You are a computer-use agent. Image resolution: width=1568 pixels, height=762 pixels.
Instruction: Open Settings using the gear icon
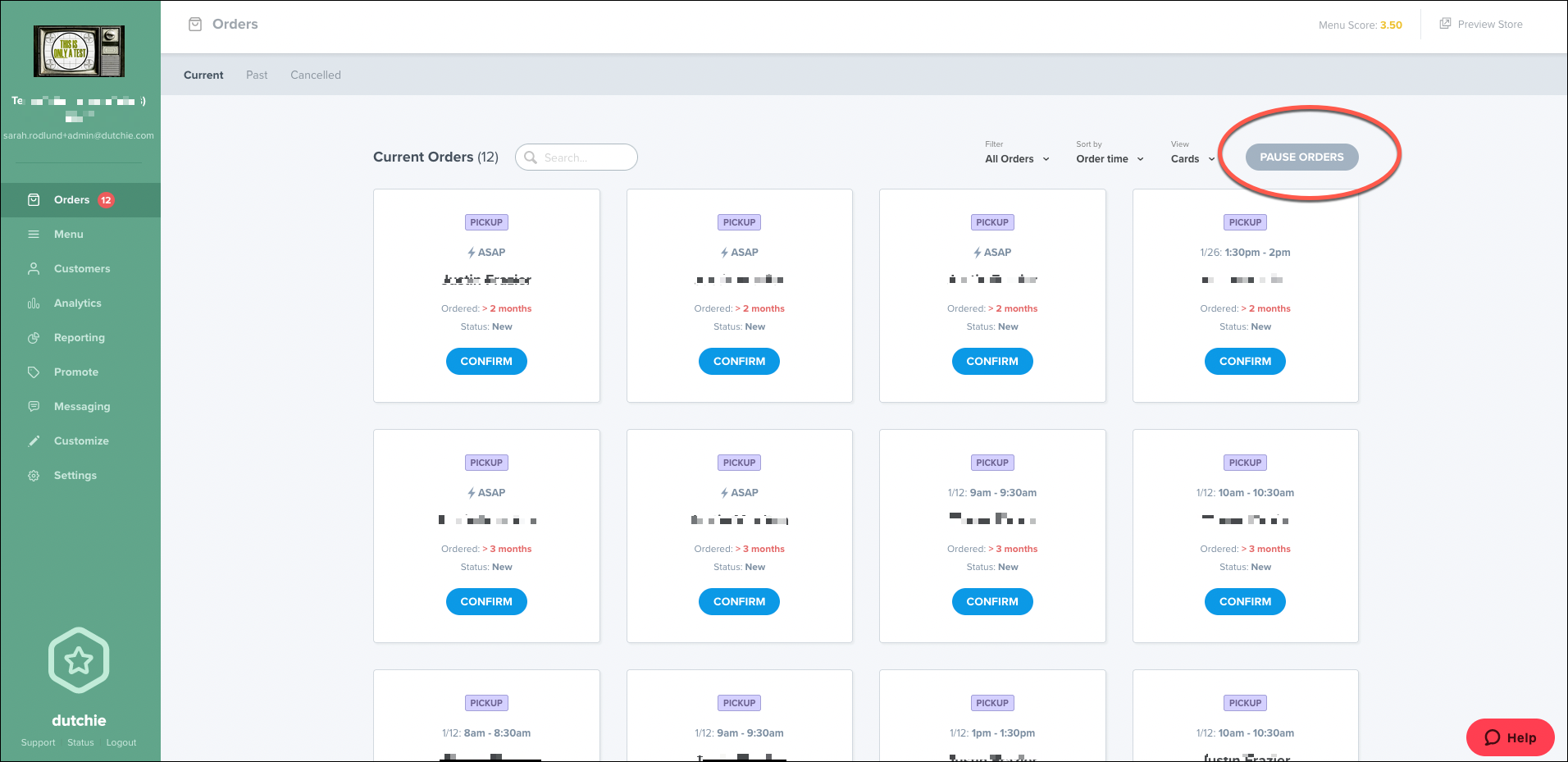33,475
